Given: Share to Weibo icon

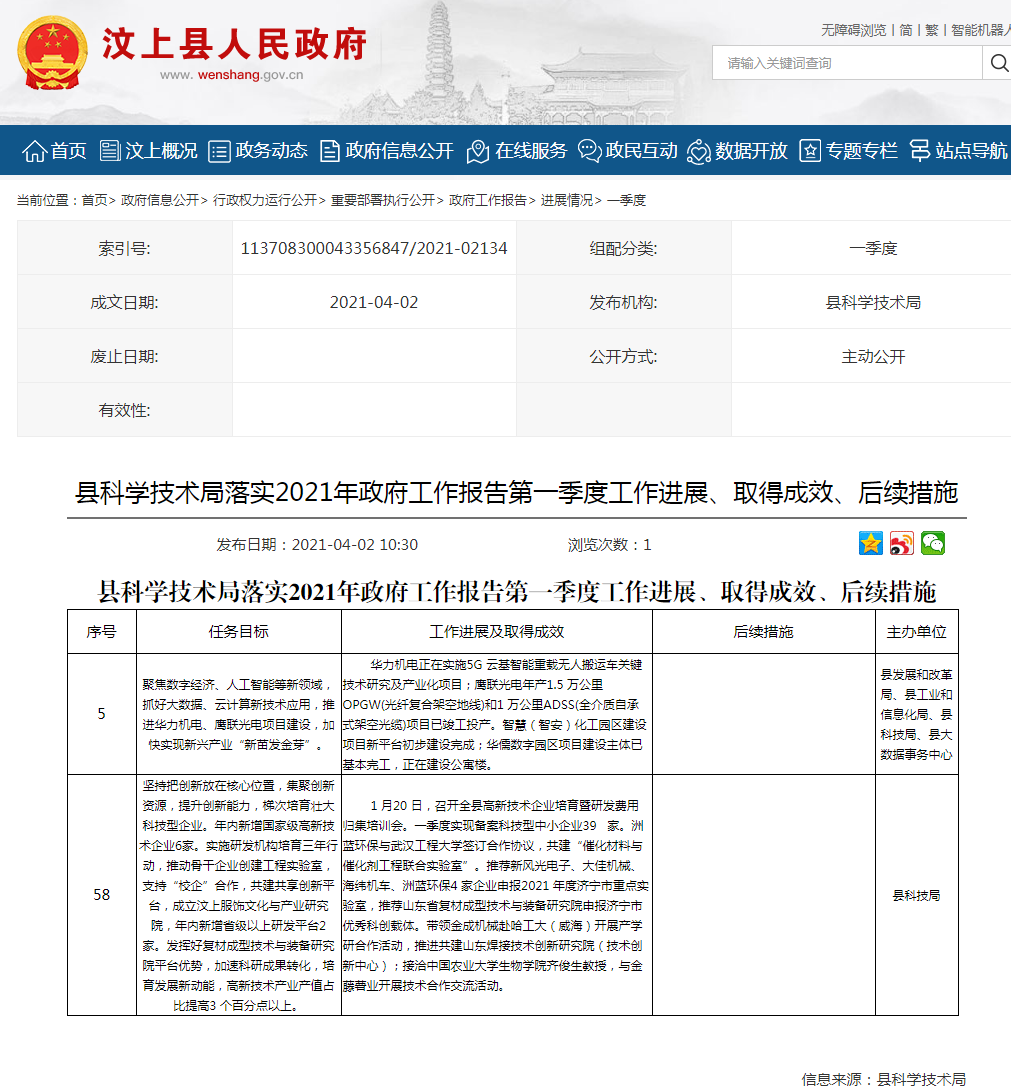Looking at the screenshot, I should (901, 543).
